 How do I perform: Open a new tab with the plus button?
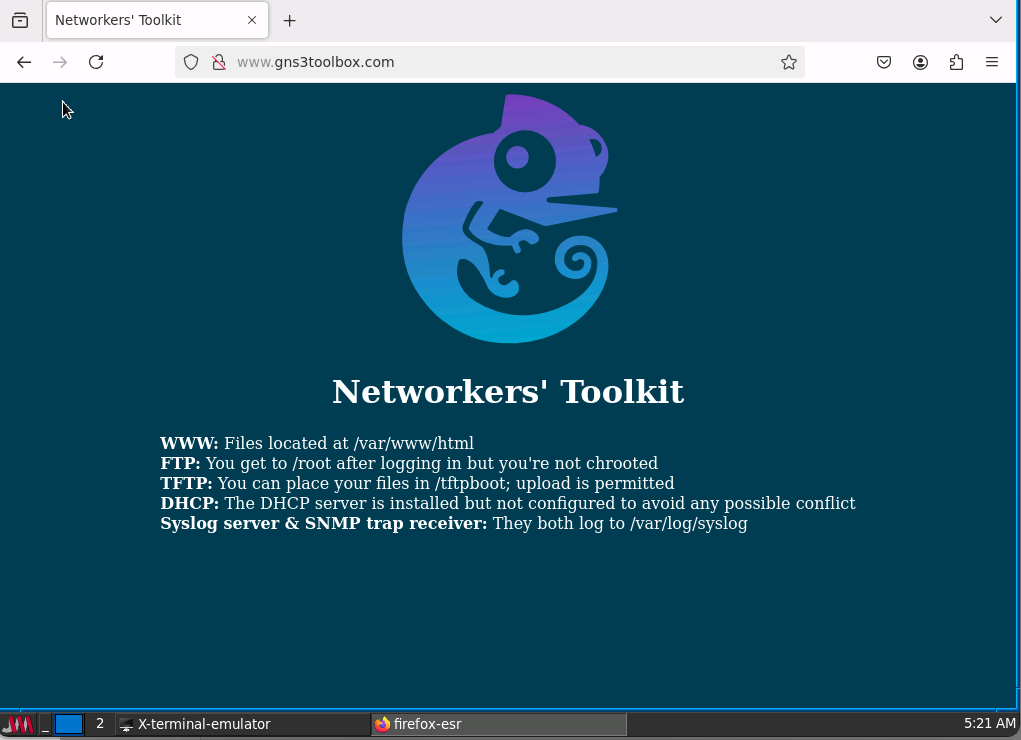click(290, 21)
